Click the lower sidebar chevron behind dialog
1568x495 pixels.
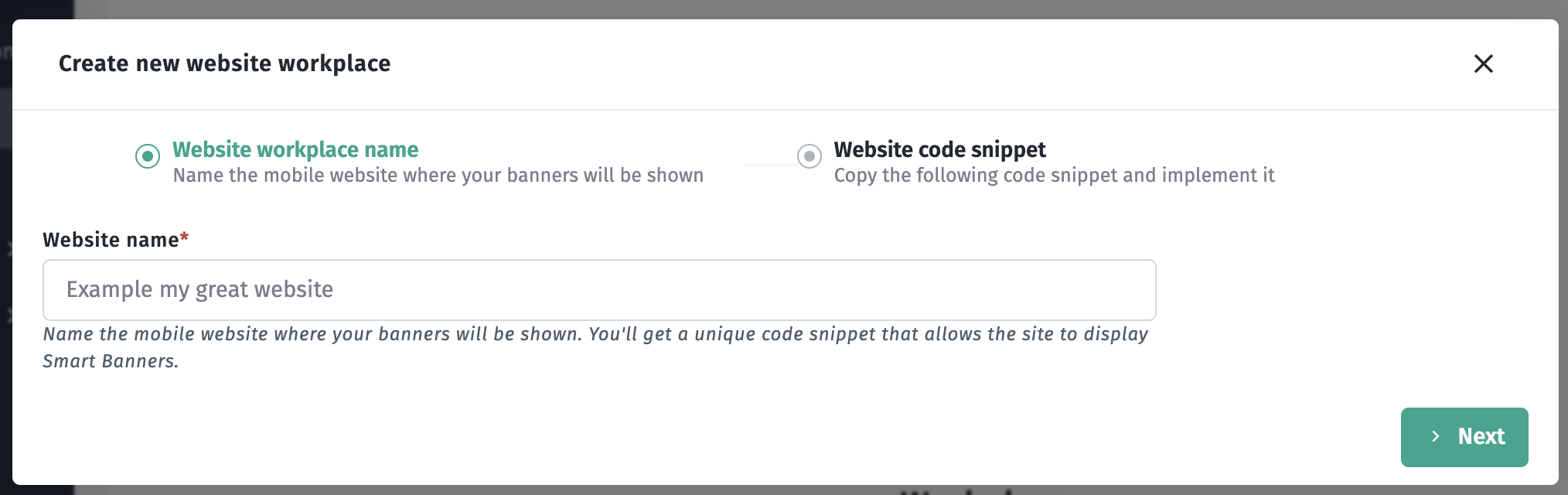(8, 316)
